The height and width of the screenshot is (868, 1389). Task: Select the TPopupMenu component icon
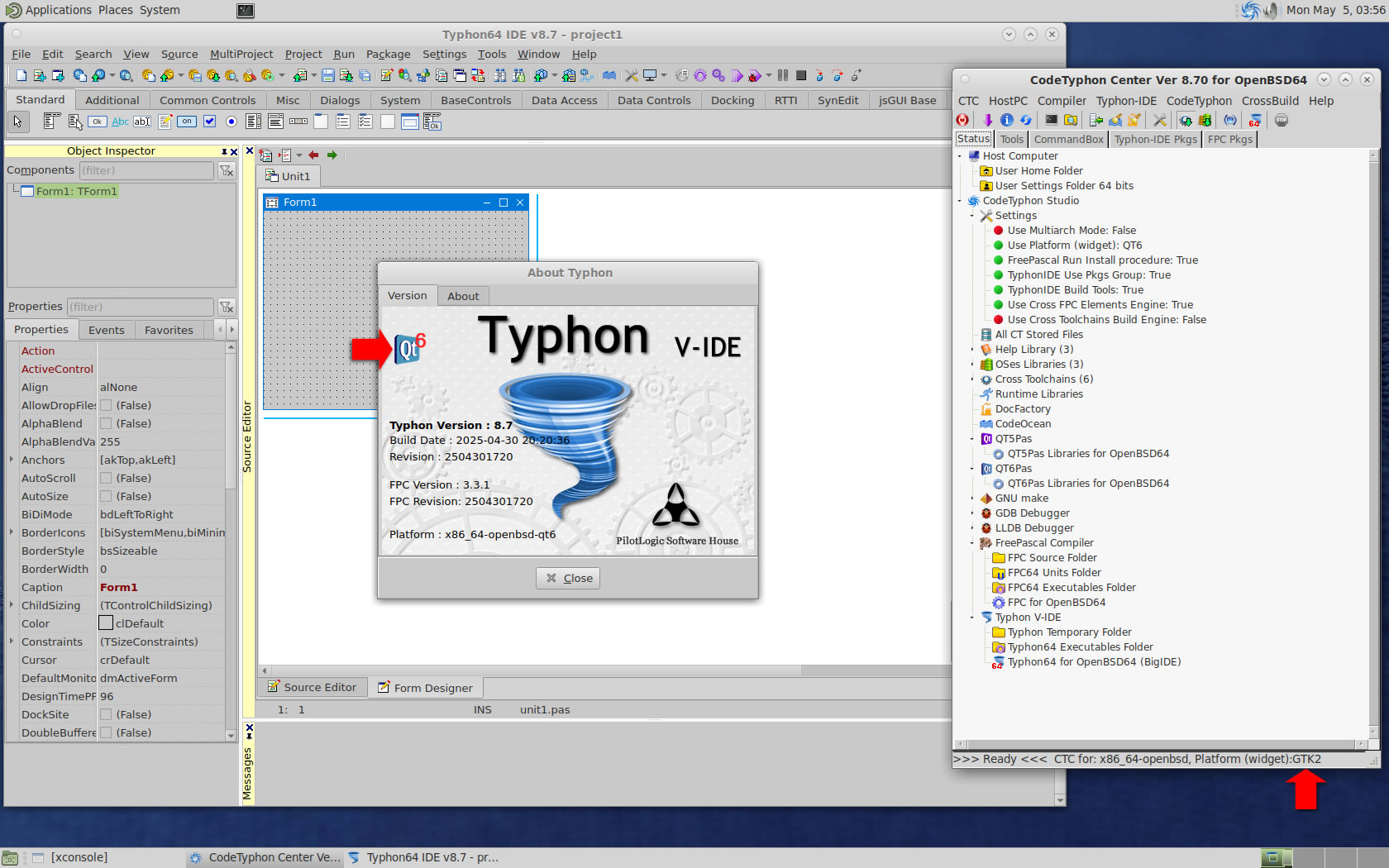coord(75,122)
